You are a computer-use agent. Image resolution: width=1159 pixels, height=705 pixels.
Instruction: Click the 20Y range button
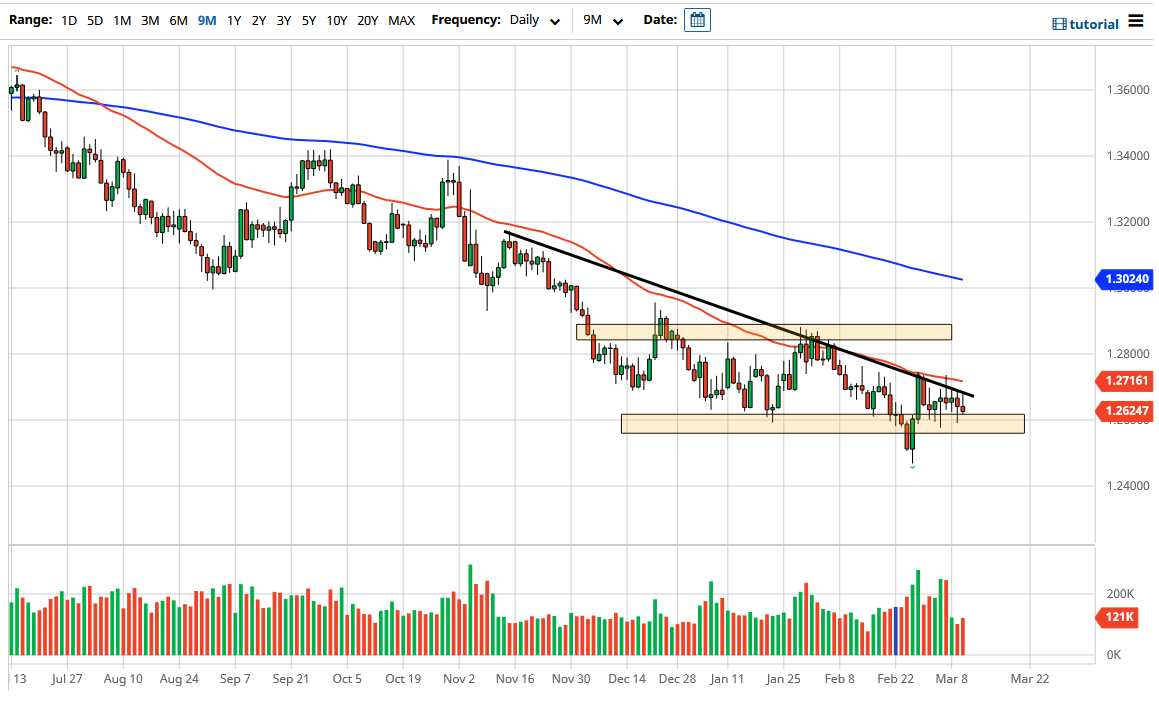pyautogui.click(x=367, y=19)
